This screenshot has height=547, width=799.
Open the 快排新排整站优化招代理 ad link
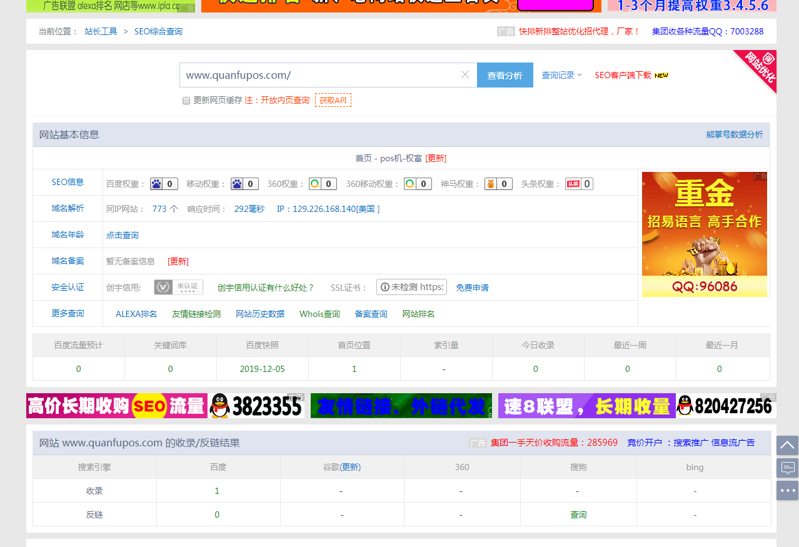click(x=579, y=32)
